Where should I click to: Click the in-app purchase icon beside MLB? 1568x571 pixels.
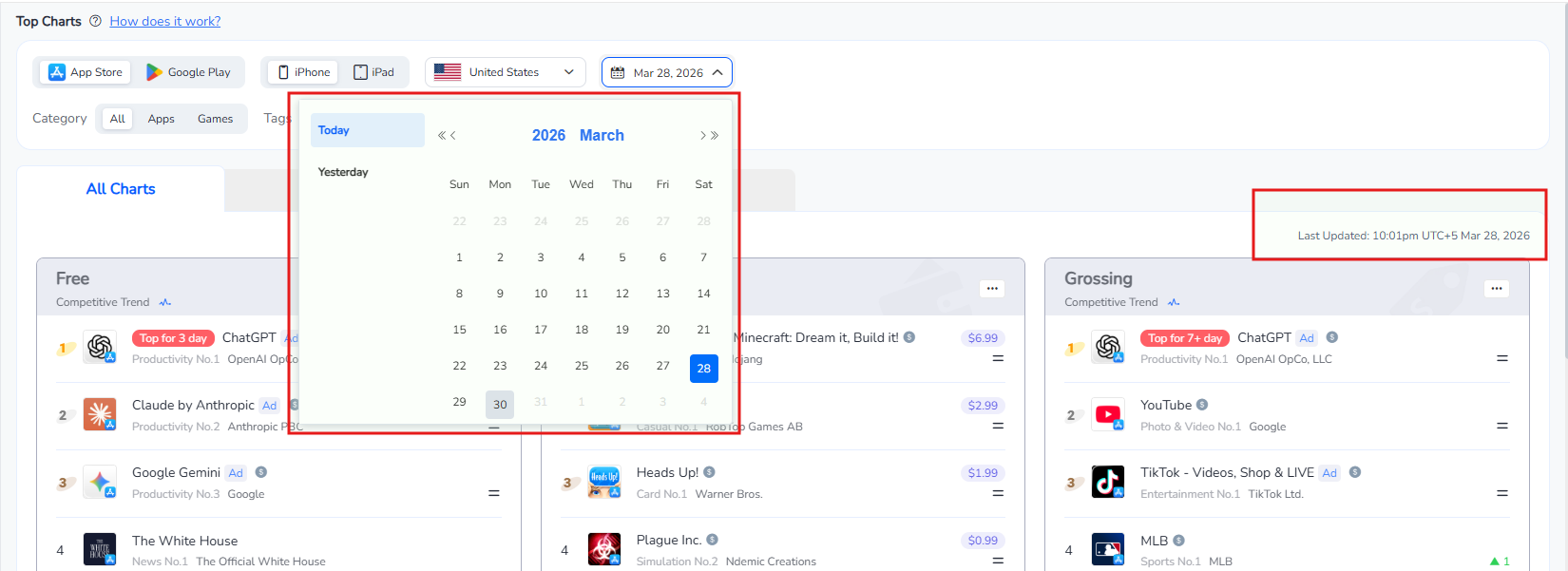(1179, 540)
